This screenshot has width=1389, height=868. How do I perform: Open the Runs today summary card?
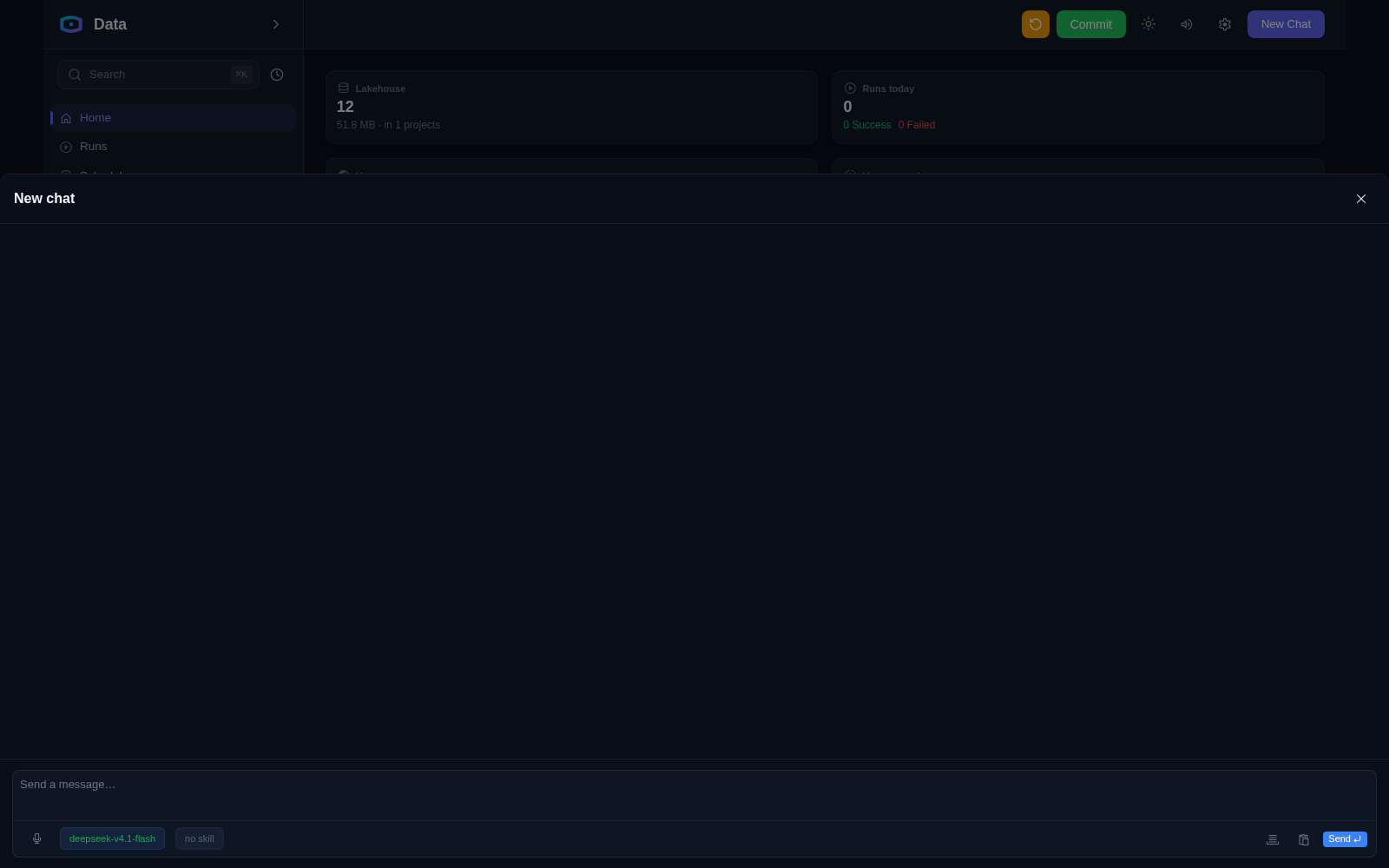coord(1077,107)
